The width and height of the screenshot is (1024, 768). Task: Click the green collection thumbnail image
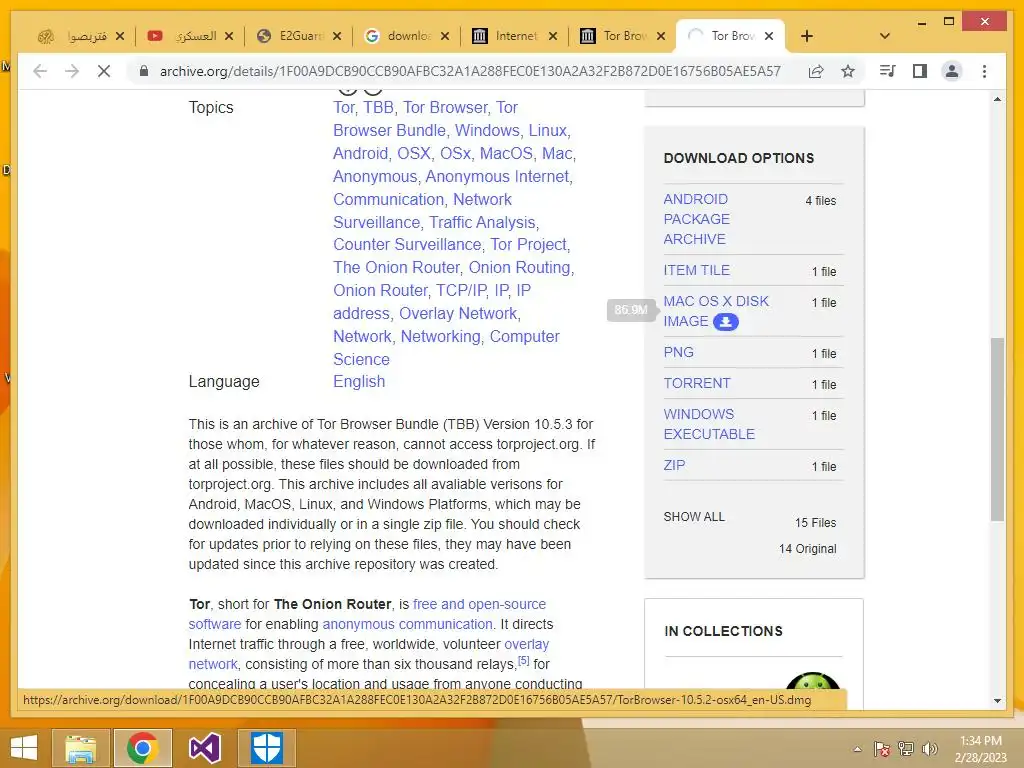pyautogui.click(x=812, y=682)
